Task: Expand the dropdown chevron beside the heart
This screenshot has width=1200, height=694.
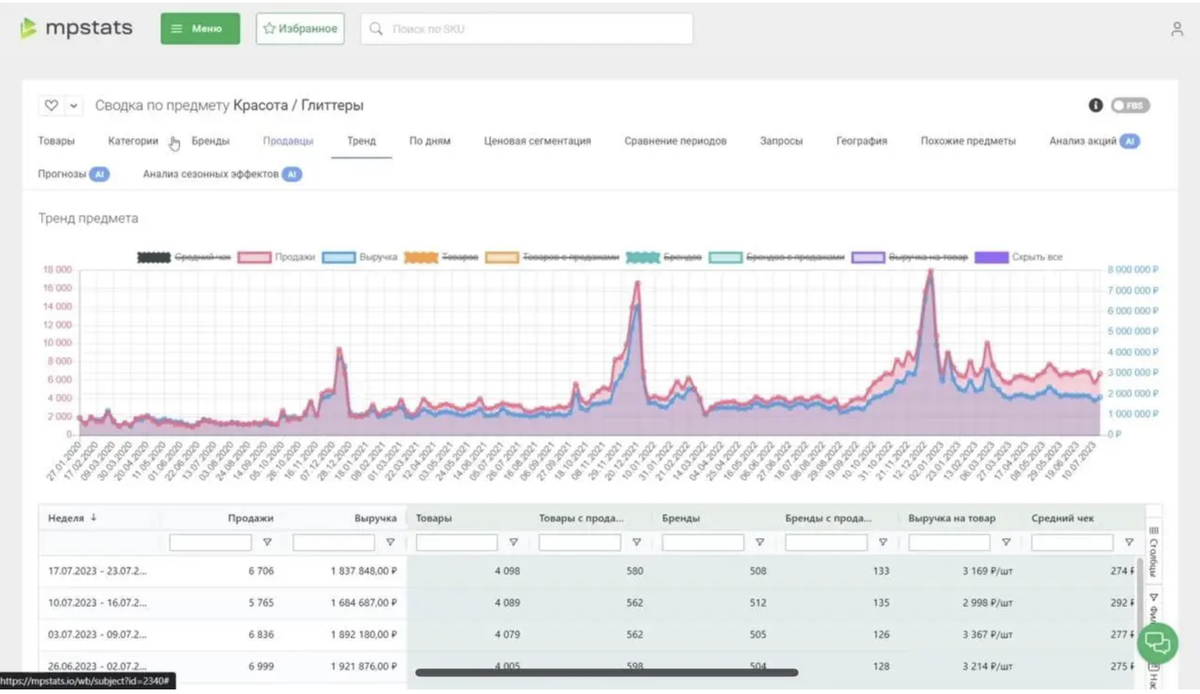Action: [x=74, y=105]
